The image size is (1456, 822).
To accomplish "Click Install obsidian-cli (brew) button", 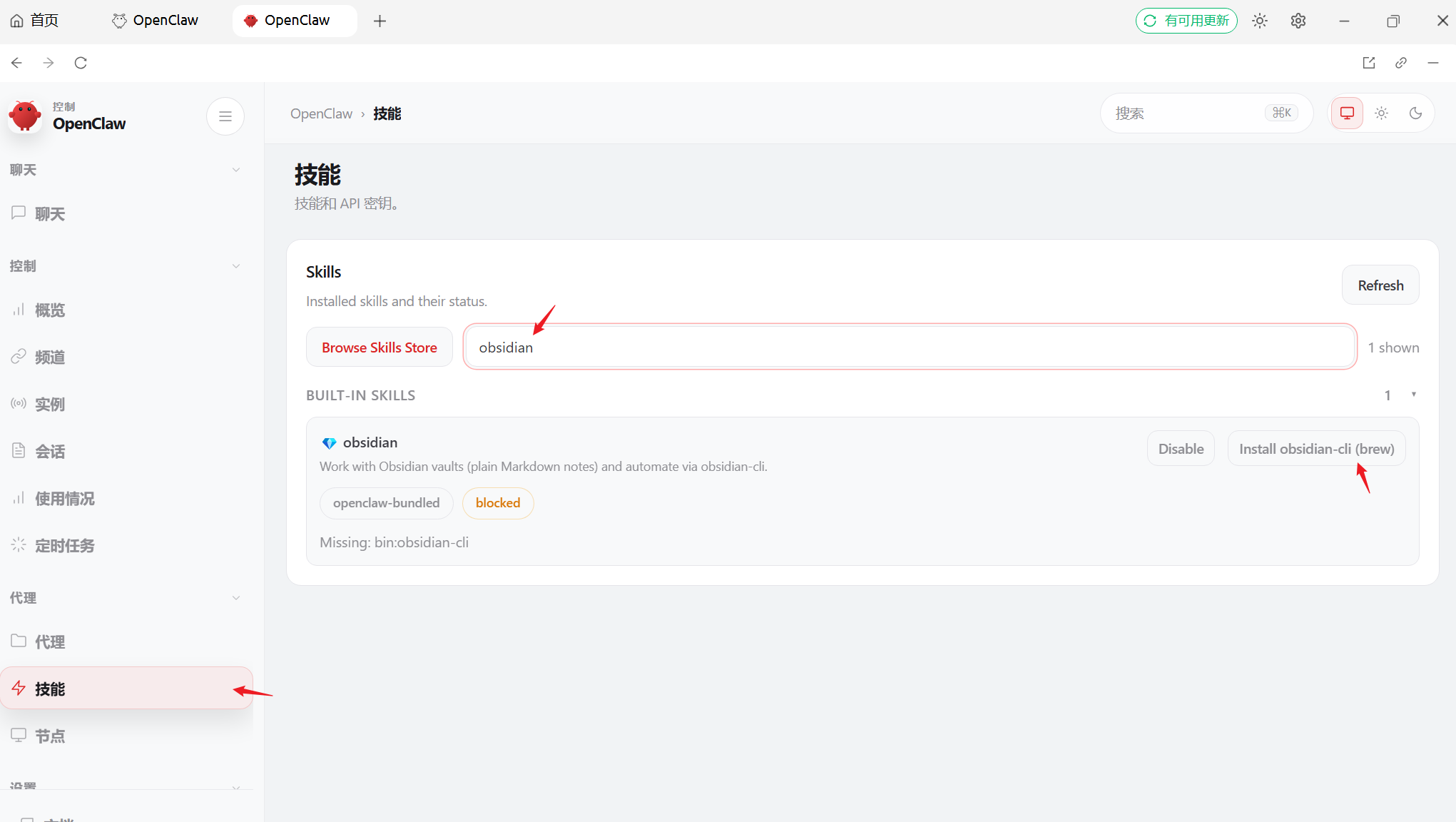I will tap(1315, 449).
